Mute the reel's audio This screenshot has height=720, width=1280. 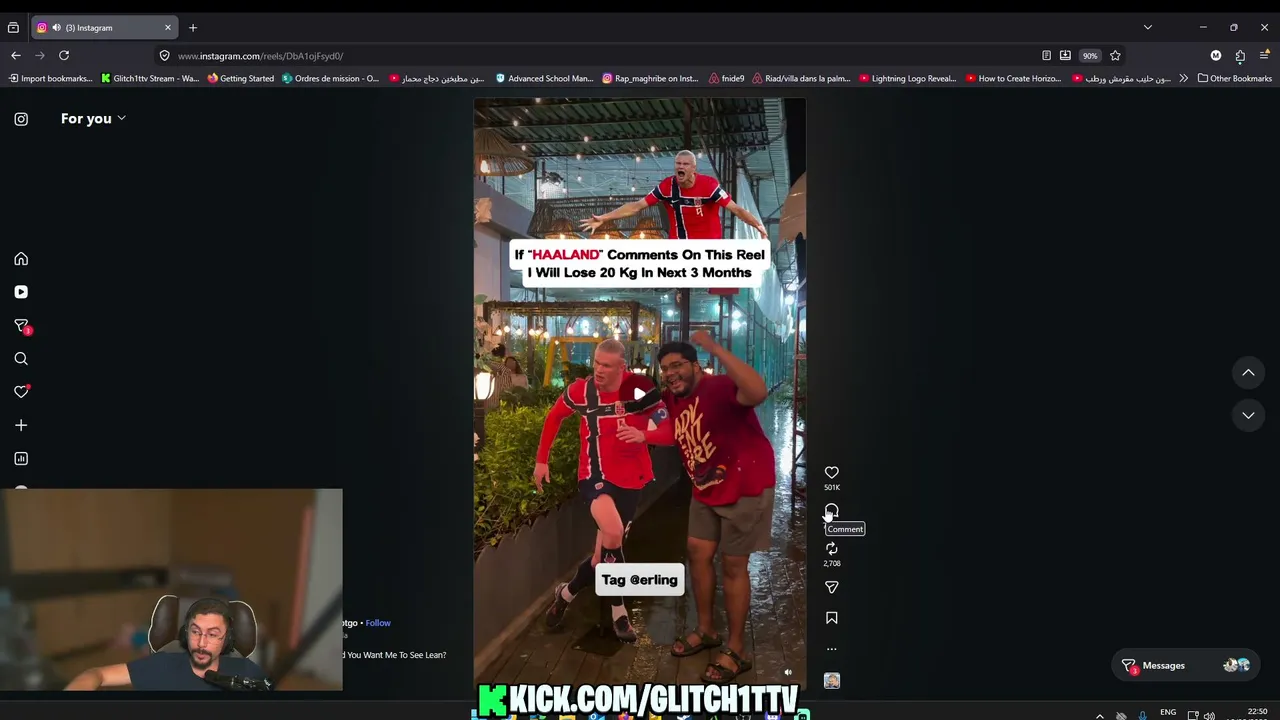pos(788,672)
